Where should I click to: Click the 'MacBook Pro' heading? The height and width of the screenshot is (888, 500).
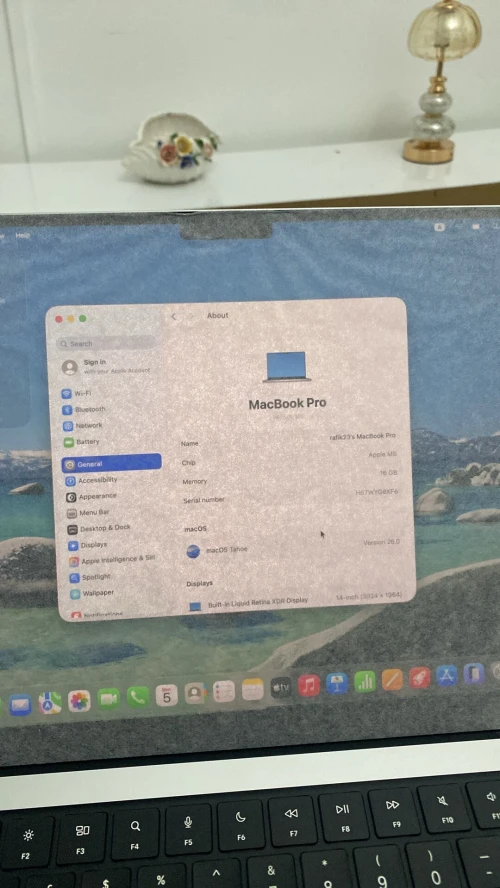coord(288,404)
